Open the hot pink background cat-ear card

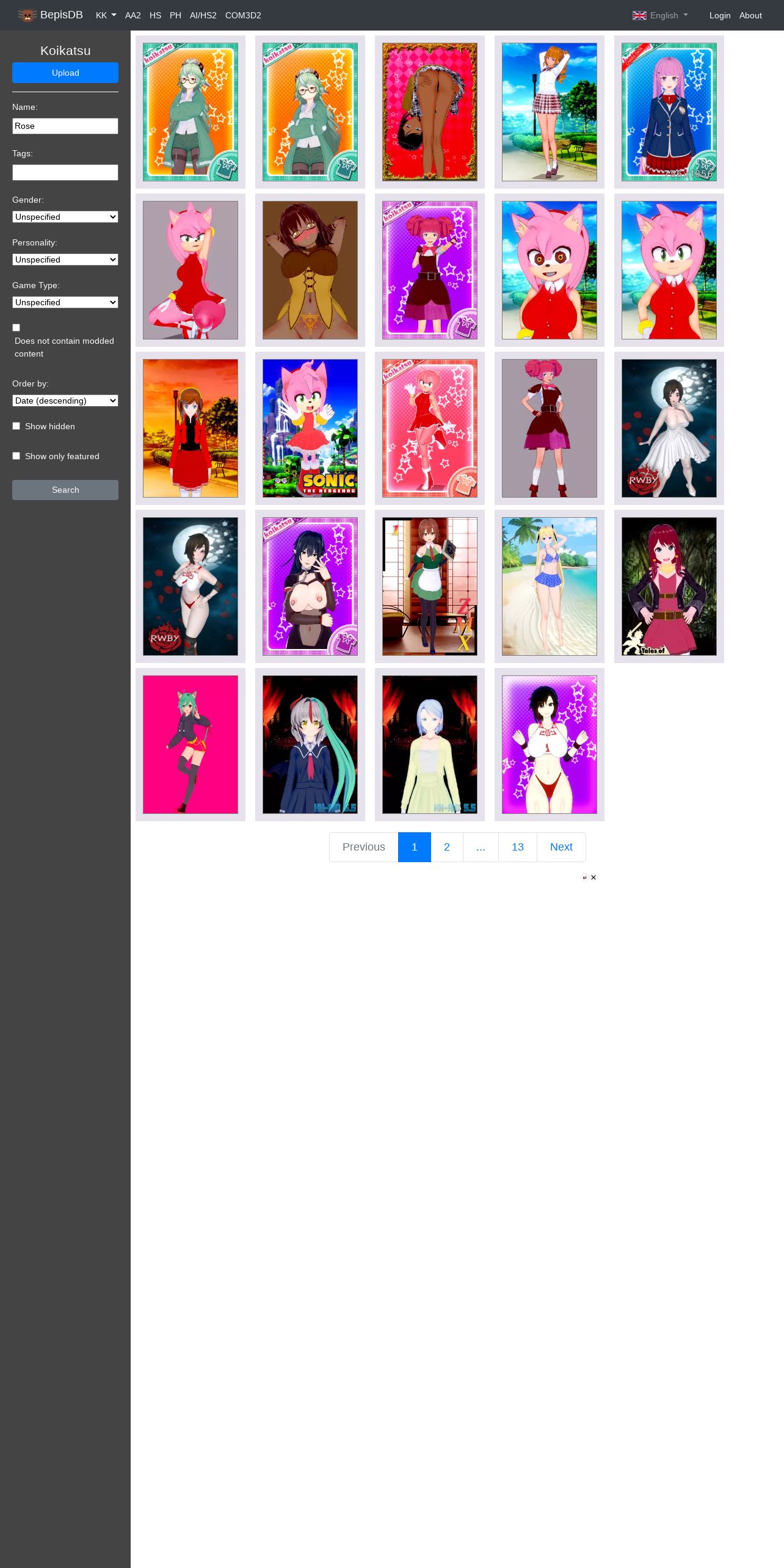[x=191, y=744]
